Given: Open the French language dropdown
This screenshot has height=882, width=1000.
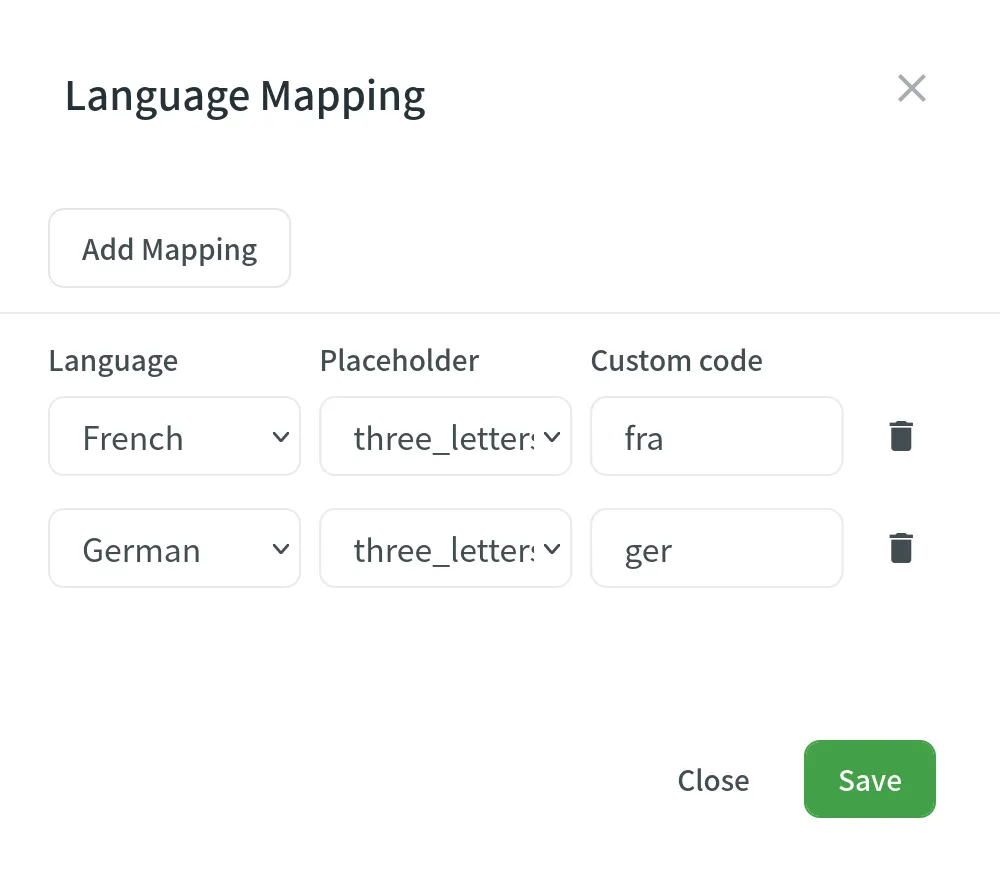Looking at the screenshot, I should pos(174,436).
